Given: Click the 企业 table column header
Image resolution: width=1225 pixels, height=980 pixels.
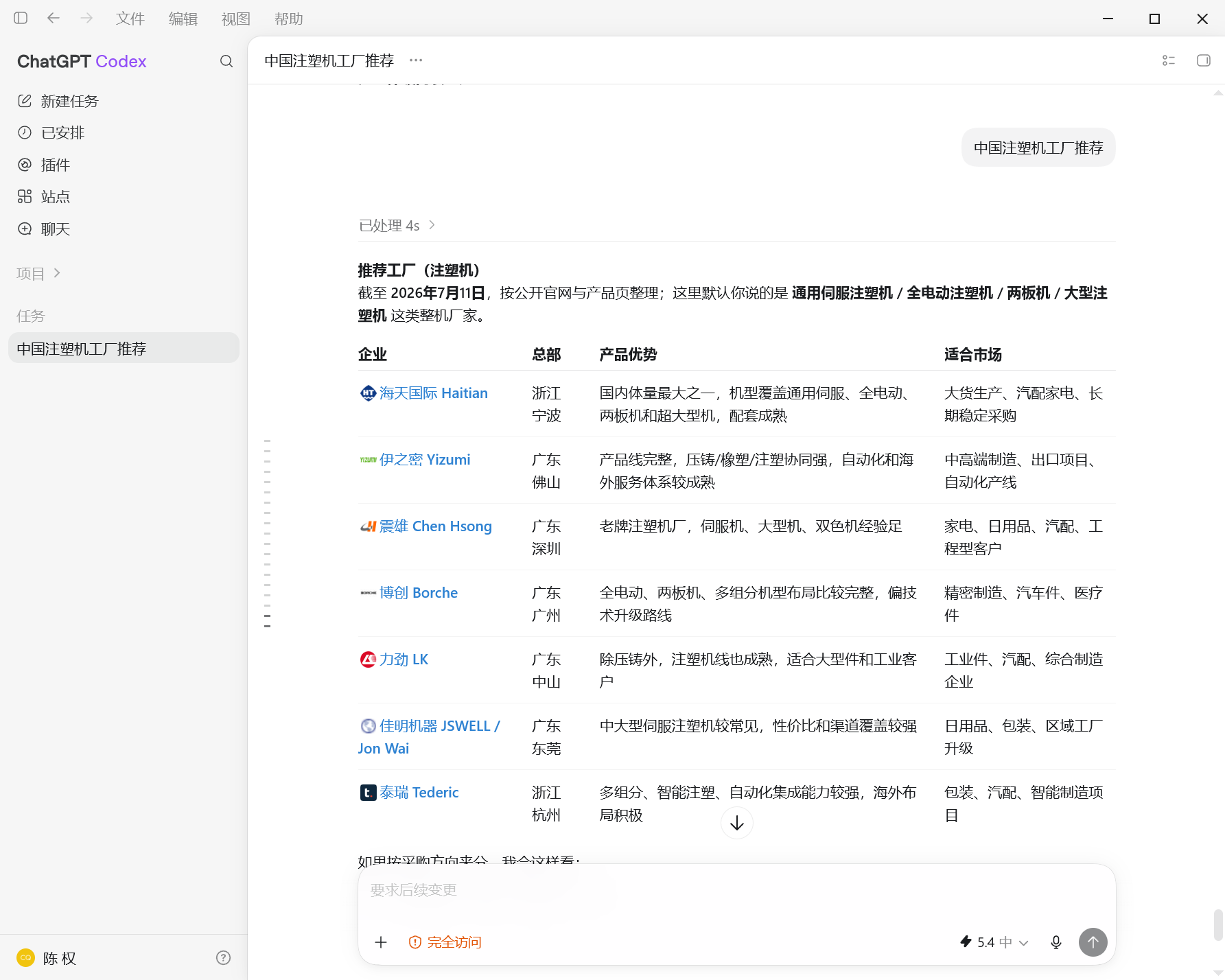Looking at the screenshot, I should 373,354.
